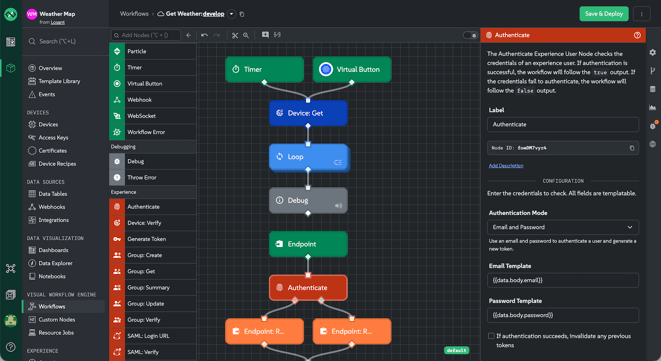Click the Add Description link
The width and height of the screenshot is (661, 361).
click(x=506, y=166)
